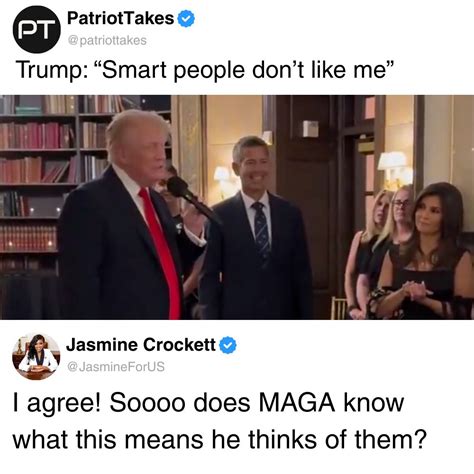The width and height of the screenshot is (474, 474).
Task: Open the @patriottakes handle
Action: coord(107,40)
